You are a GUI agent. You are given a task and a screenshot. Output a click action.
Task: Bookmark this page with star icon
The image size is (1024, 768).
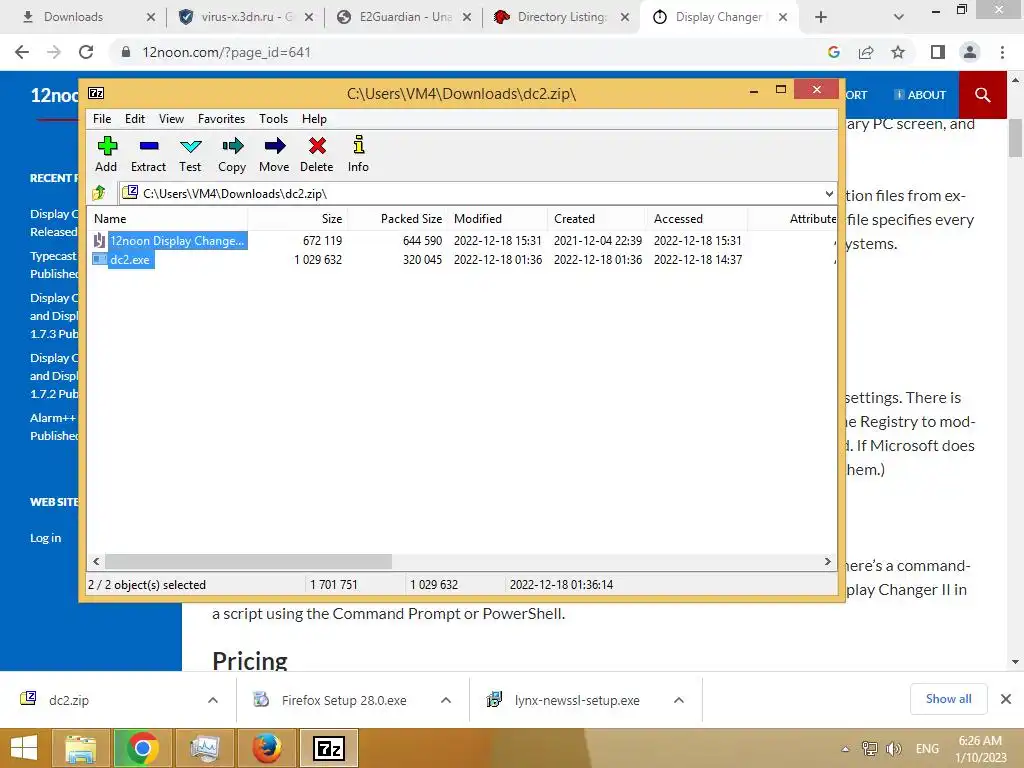tap(898, 52)
